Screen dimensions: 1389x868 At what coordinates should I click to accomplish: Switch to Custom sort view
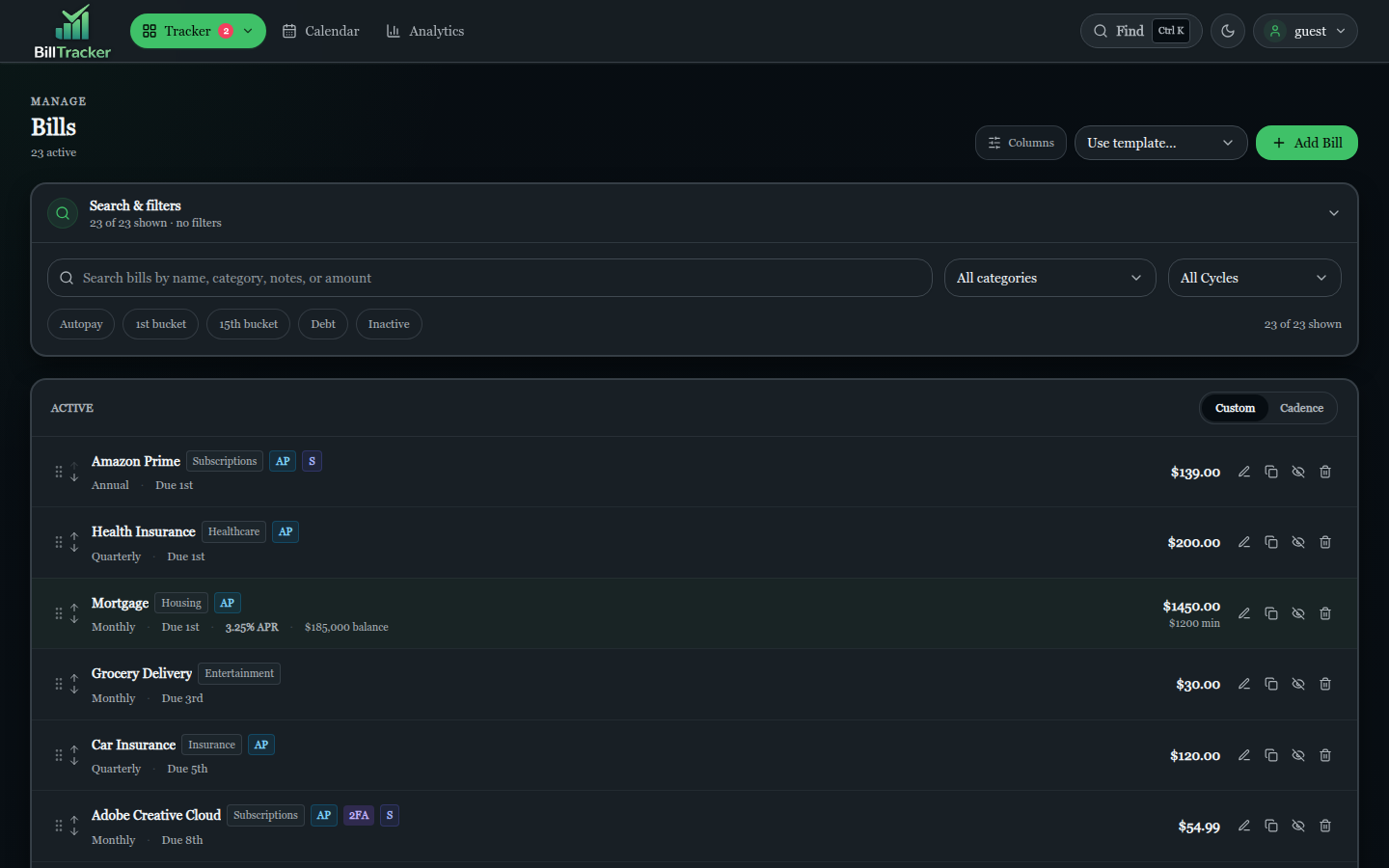point(1235,408)
